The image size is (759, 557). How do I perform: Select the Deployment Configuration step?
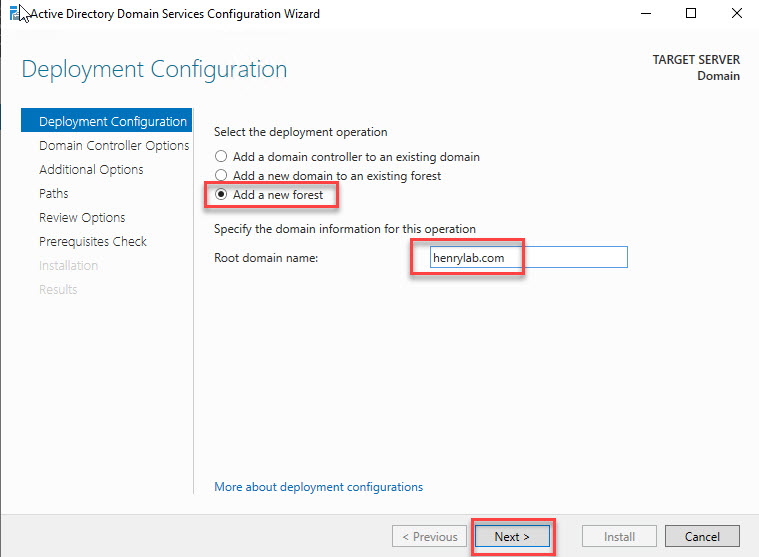[x=112, y=122]
